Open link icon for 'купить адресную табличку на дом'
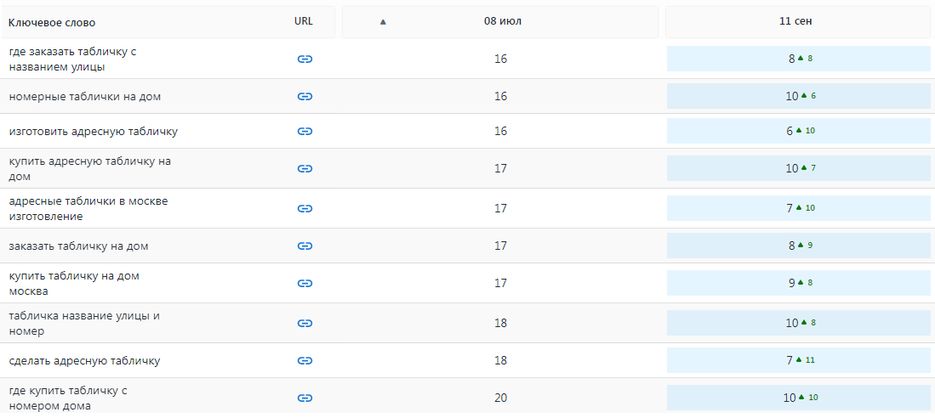This screenshot has height=418, width=935. pos(305,169)
